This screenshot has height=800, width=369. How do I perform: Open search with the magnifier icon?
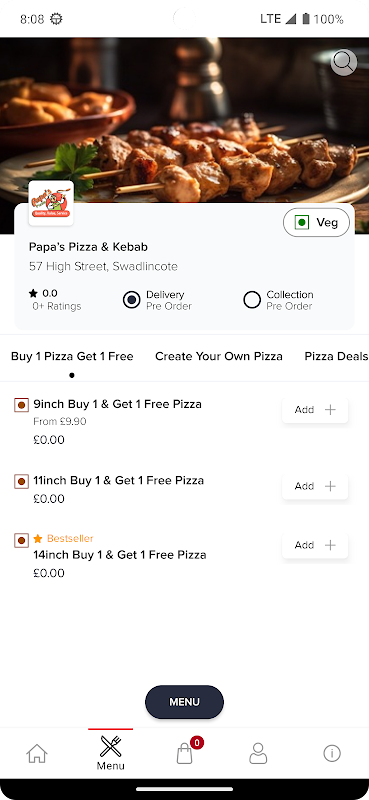tap(343, 63)
